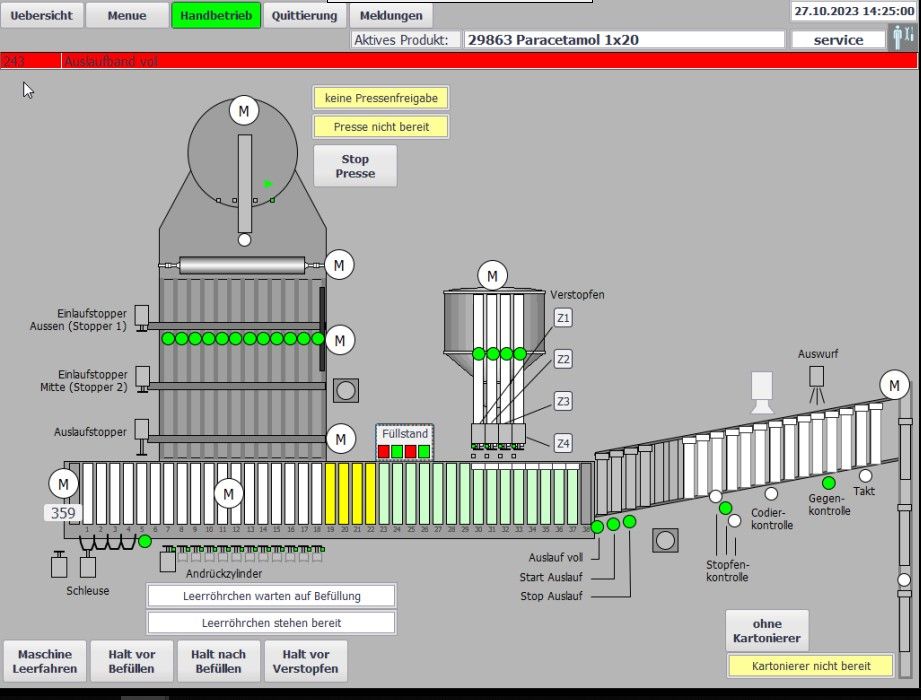Click the press motor icon atop the round hopper
Screen dimensions: 921x700
(x=243, y=110)
